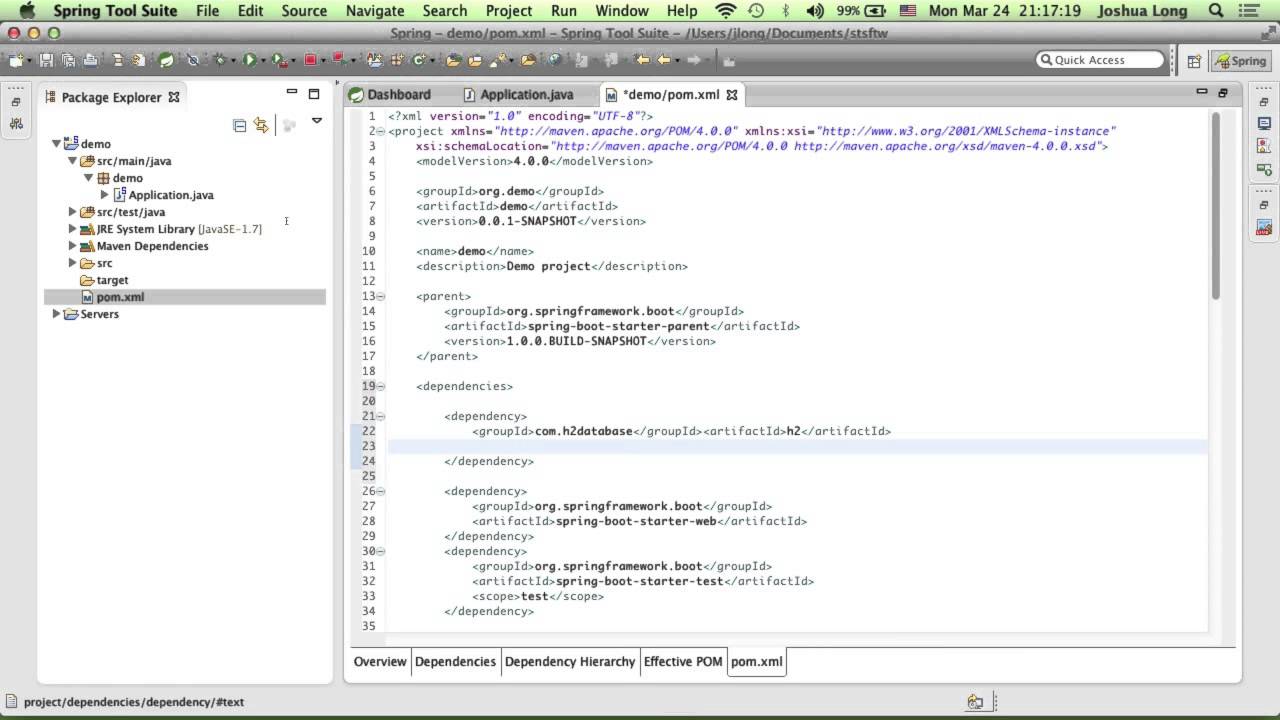Fold the dependencies element at line 19

(x=381, y=386)
